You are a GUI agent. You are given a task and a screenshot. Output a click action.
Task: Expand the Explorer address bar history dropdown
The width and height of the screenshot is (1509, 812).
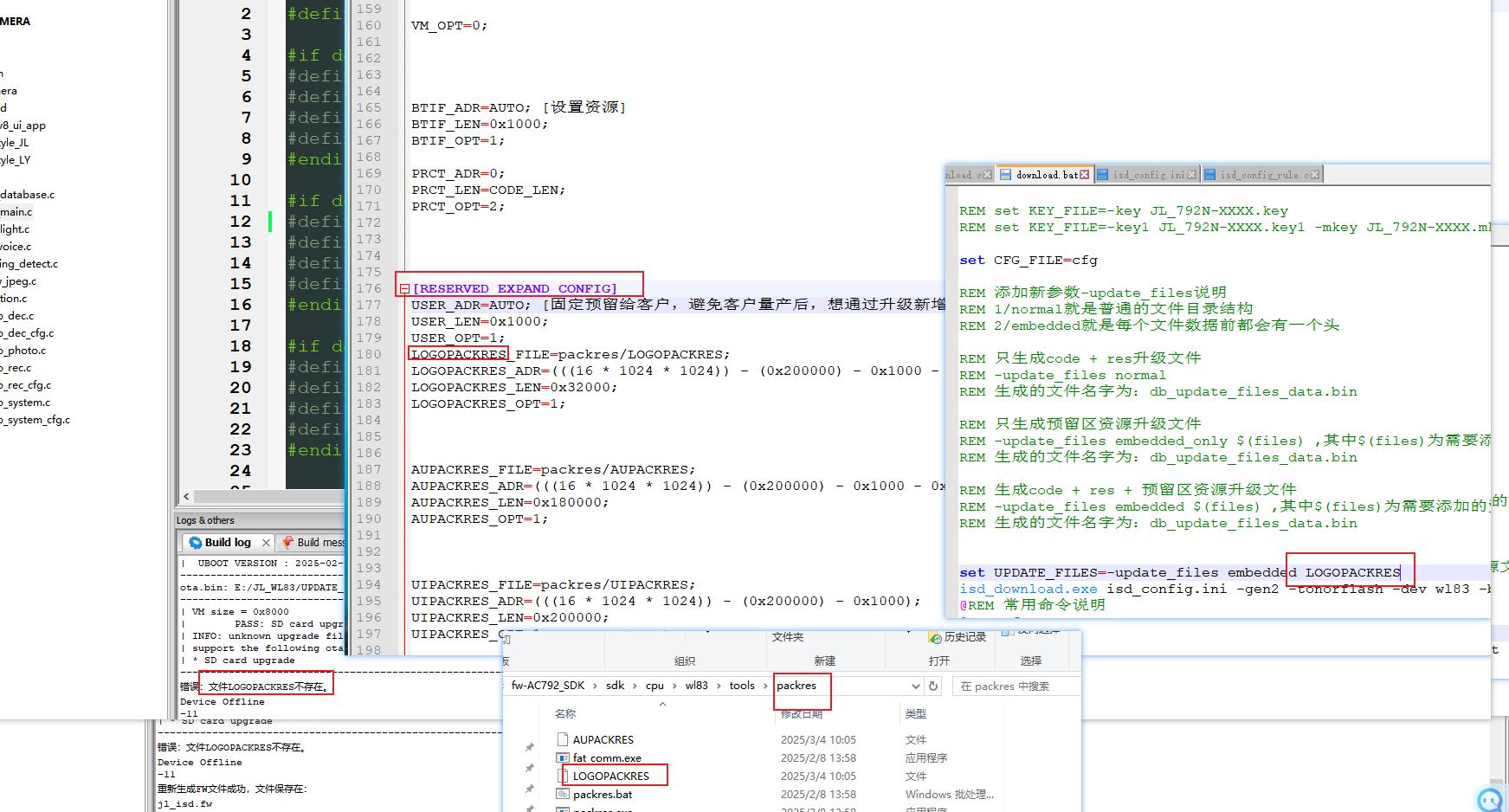[x=916, y=686]
